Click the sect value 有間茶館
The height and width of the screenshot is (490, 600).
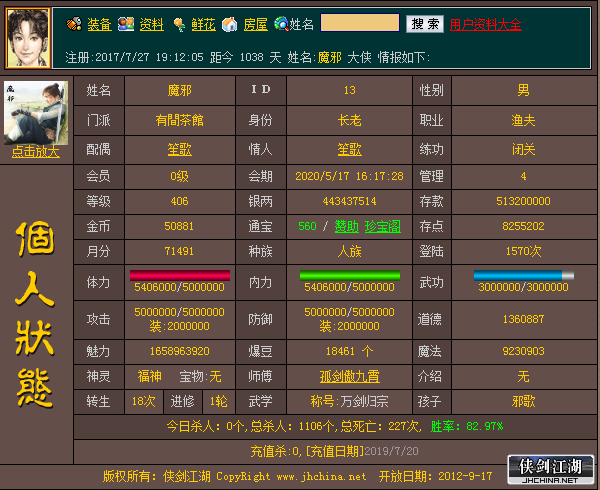click(x=179, y=120)
